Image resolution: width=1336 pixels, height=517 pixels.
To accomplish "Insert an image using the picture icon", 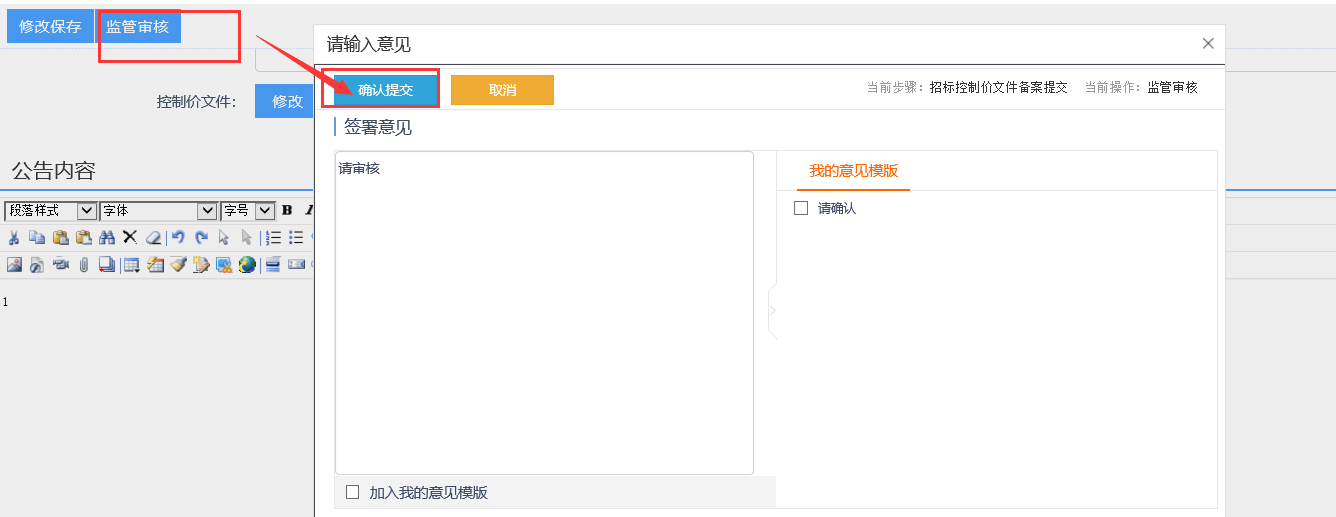I will point(14,265).
